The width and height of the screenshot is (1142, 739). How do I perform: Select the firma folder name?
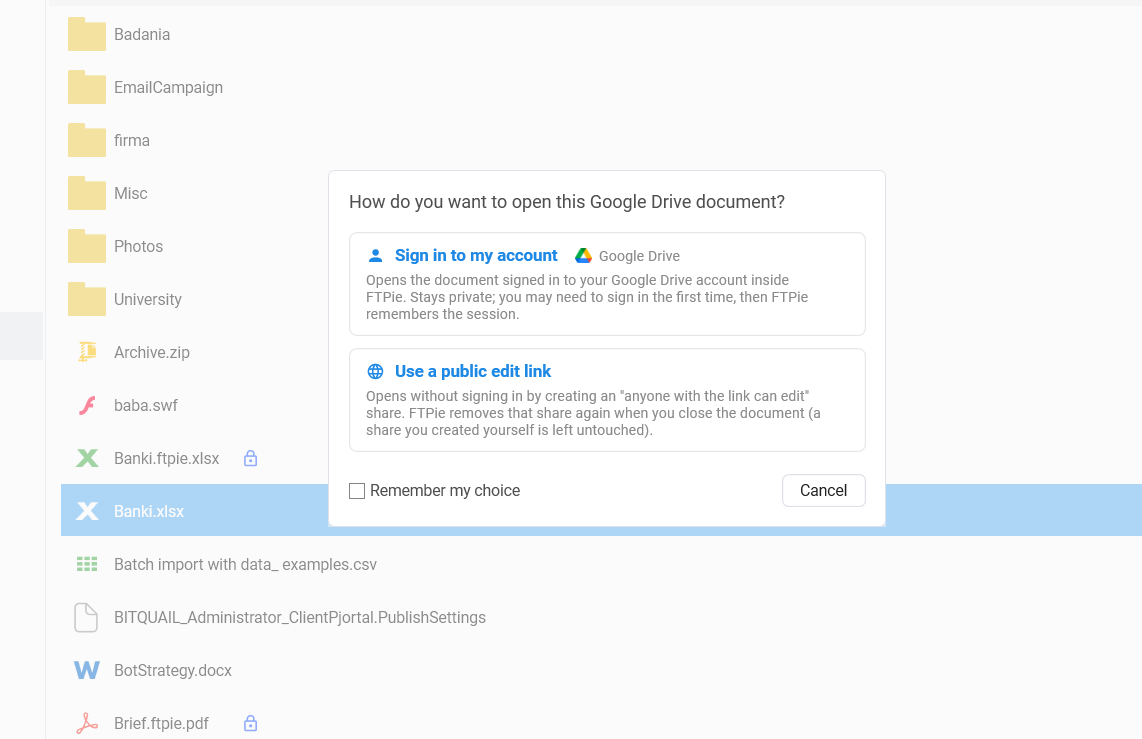(132, 141)
